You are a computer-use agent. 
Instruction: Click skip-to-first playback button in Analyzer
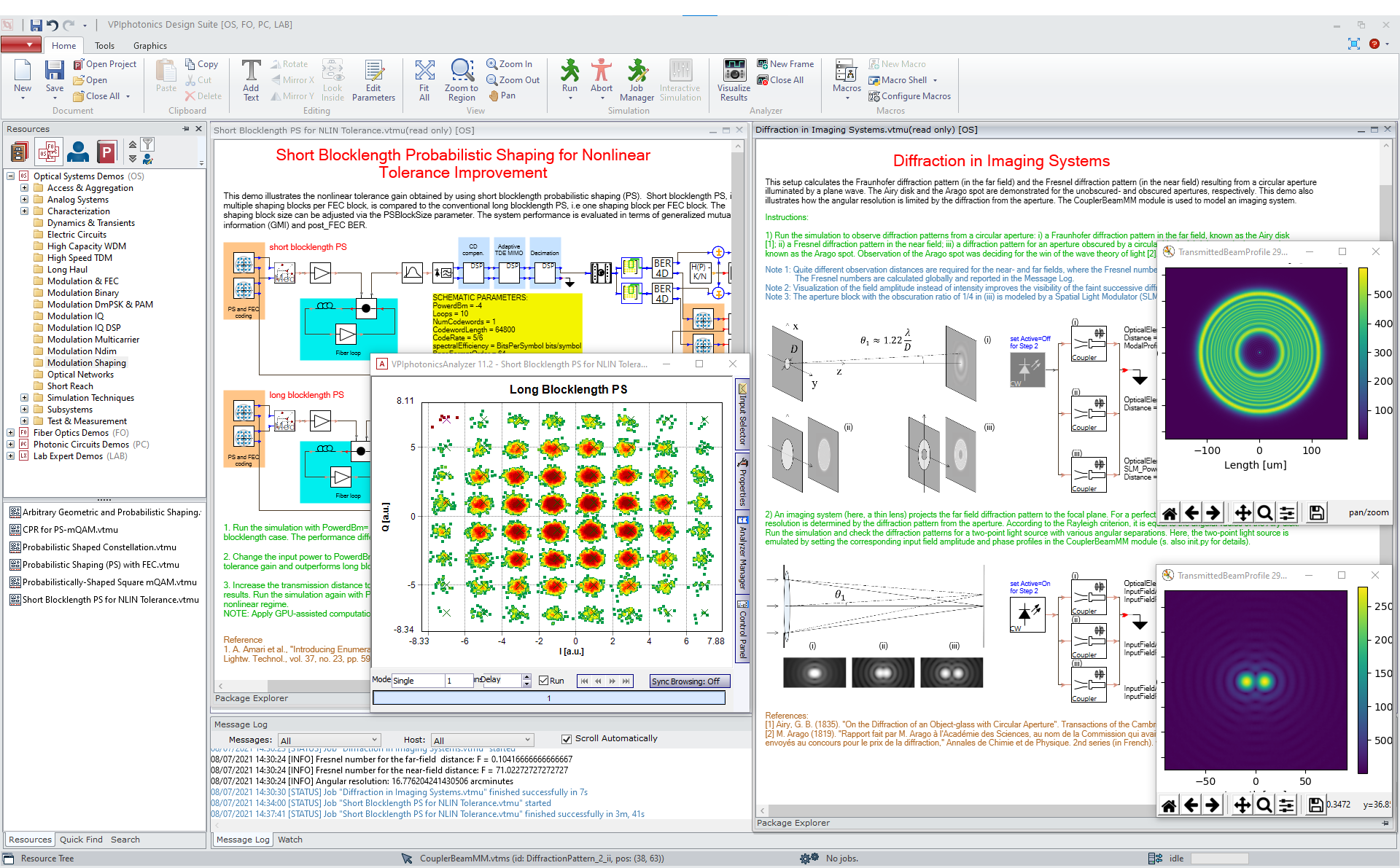(x=584, y=681)
